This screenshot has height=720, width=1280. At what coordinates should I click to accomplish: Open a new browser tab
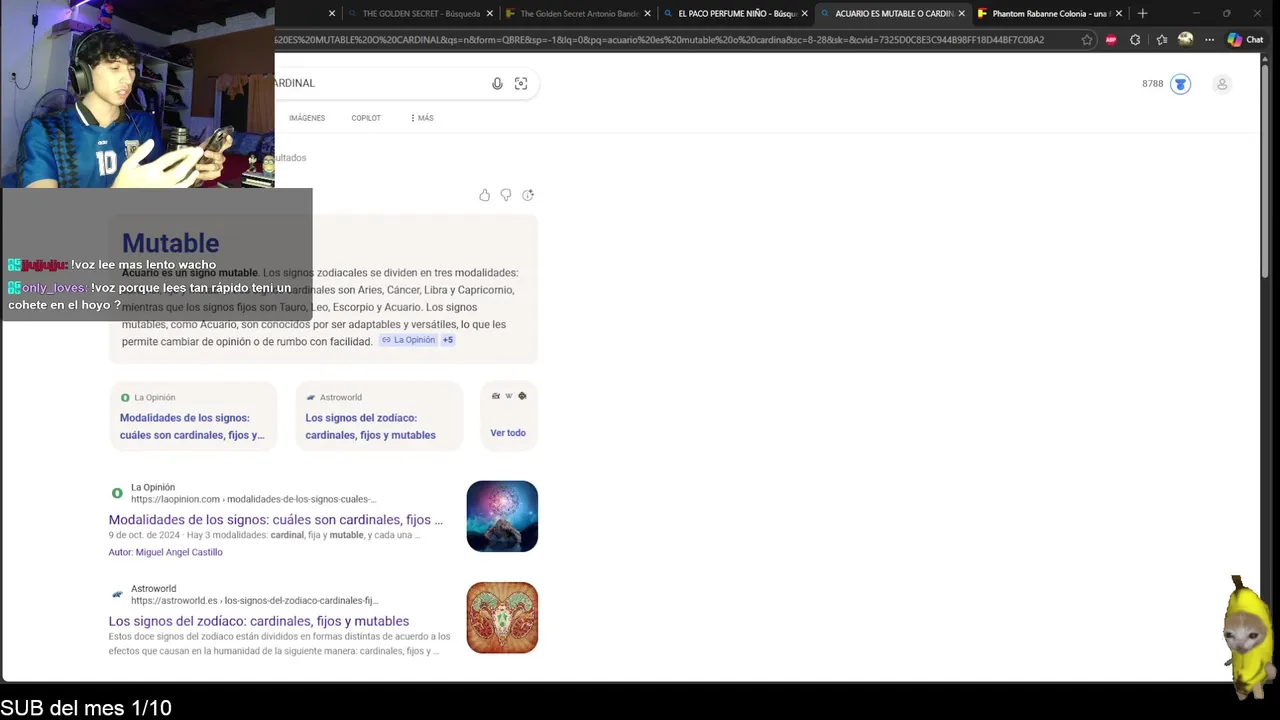click(1143, 13)
